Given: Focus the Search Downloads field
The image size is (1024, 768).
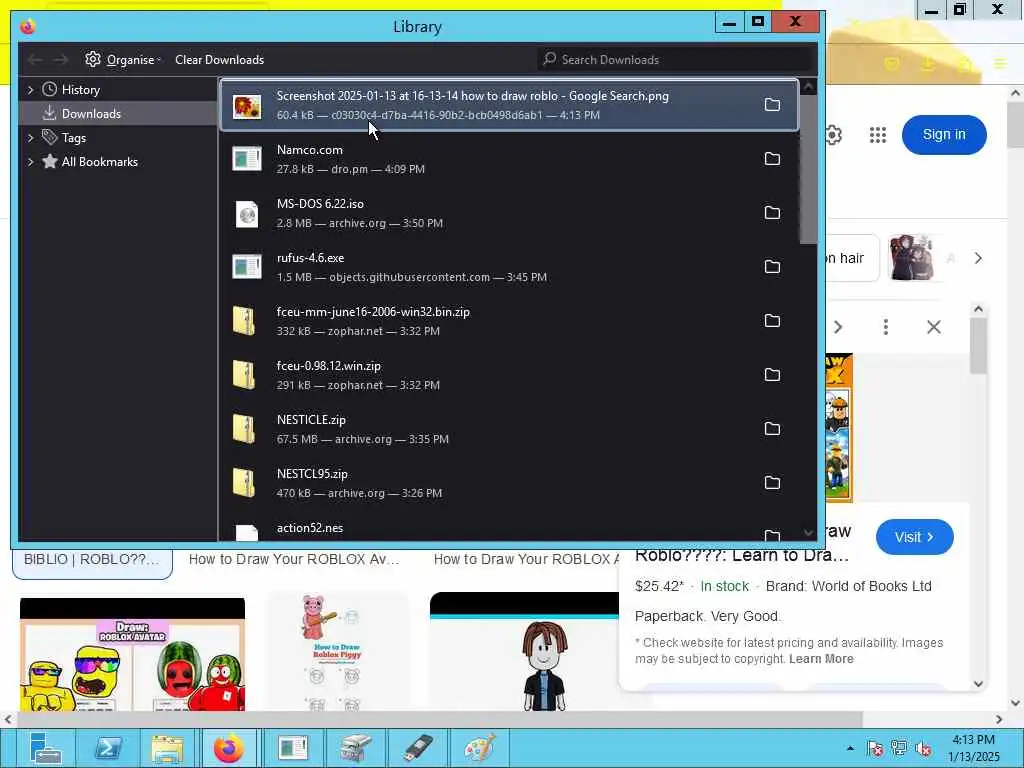Looking at the screenshot, I should tap(675, 59).
